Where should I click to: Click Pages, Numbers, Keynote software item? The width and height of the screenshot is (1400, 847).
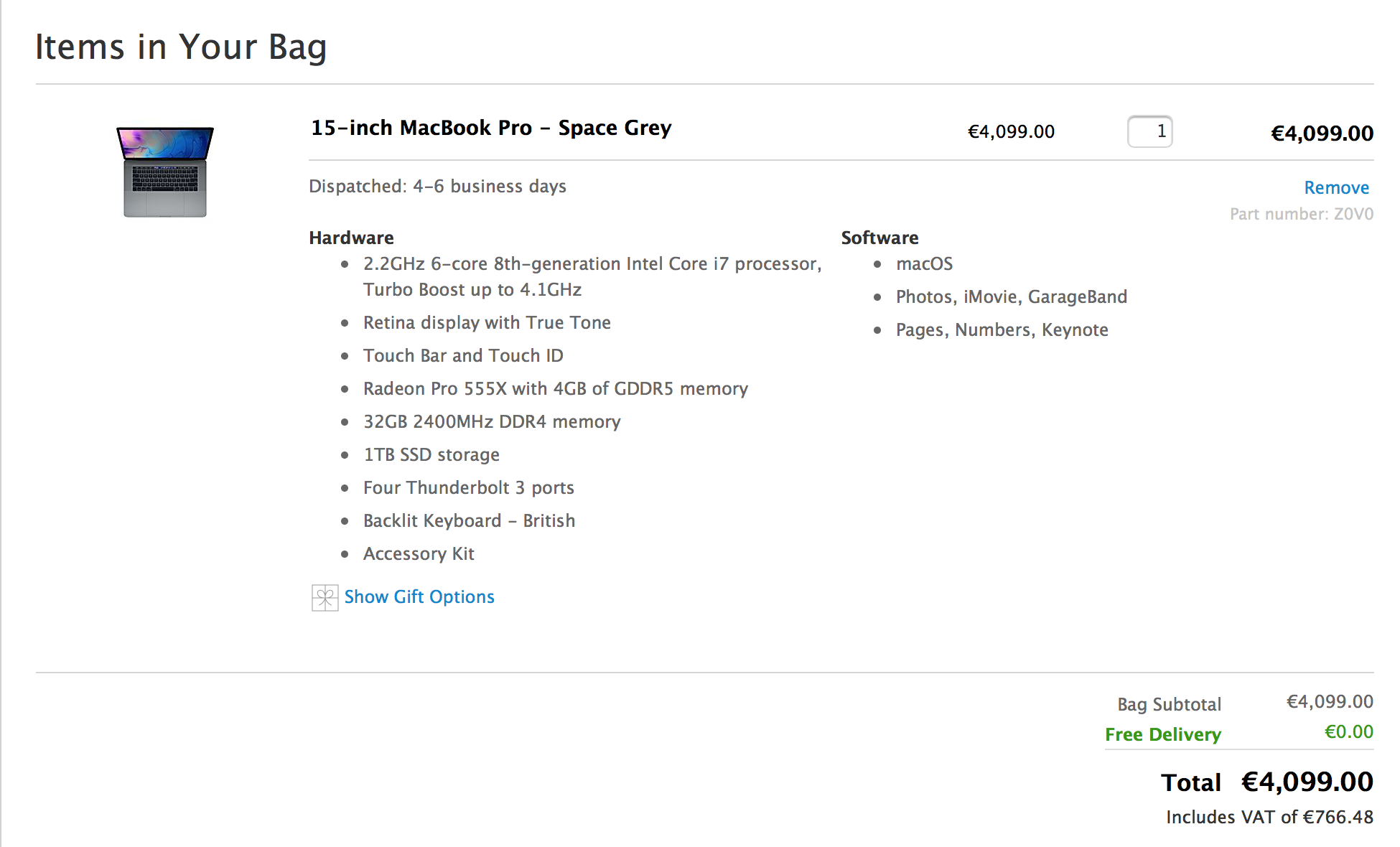tap(1002, 329)
